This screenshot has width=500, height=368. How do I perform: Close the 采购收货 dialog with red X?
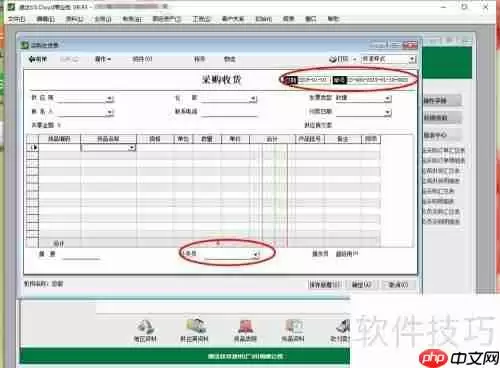point(410,44)
